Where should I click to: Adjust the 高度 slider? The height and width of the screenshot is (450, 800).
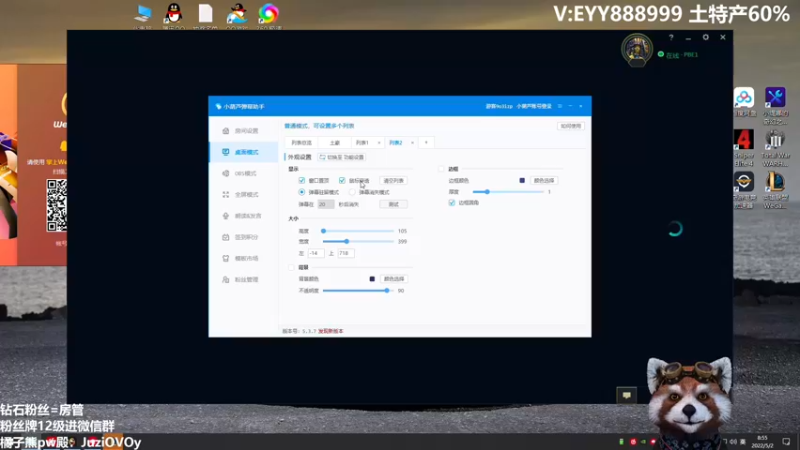click(x=358, y=231)
